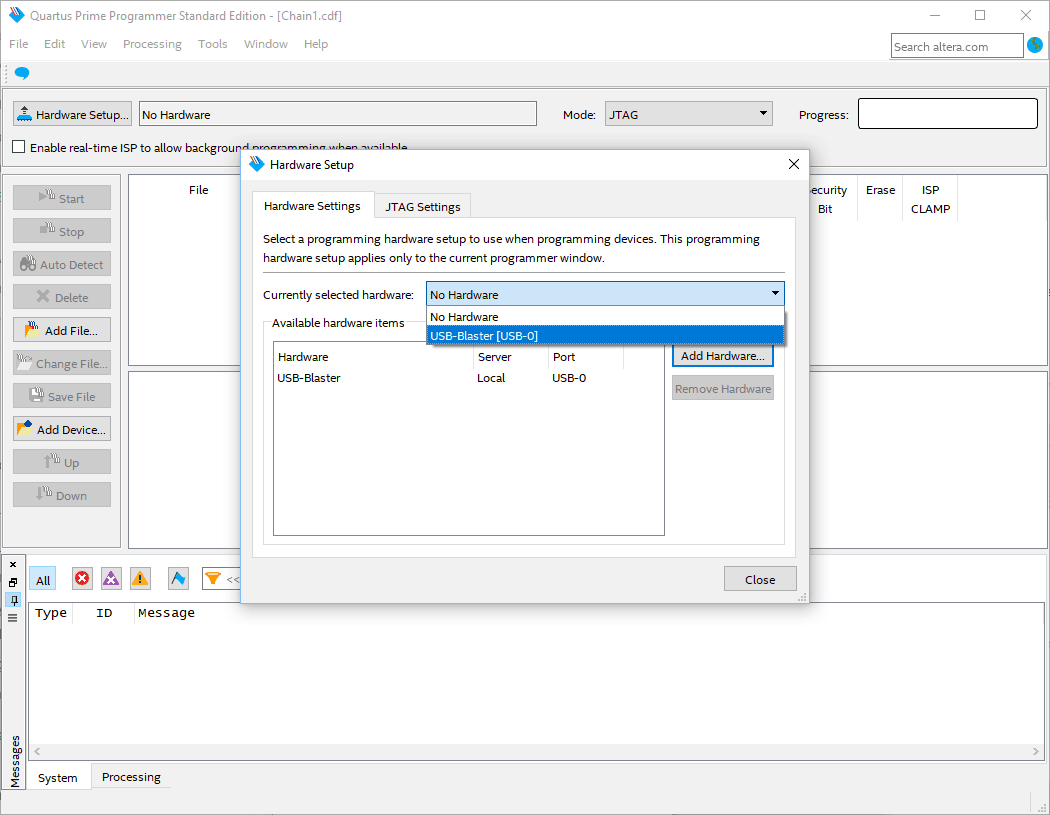This screenshot has width=1050, height=815.
Task: Toggle the All messages filter button
Action: coord(43,580)
